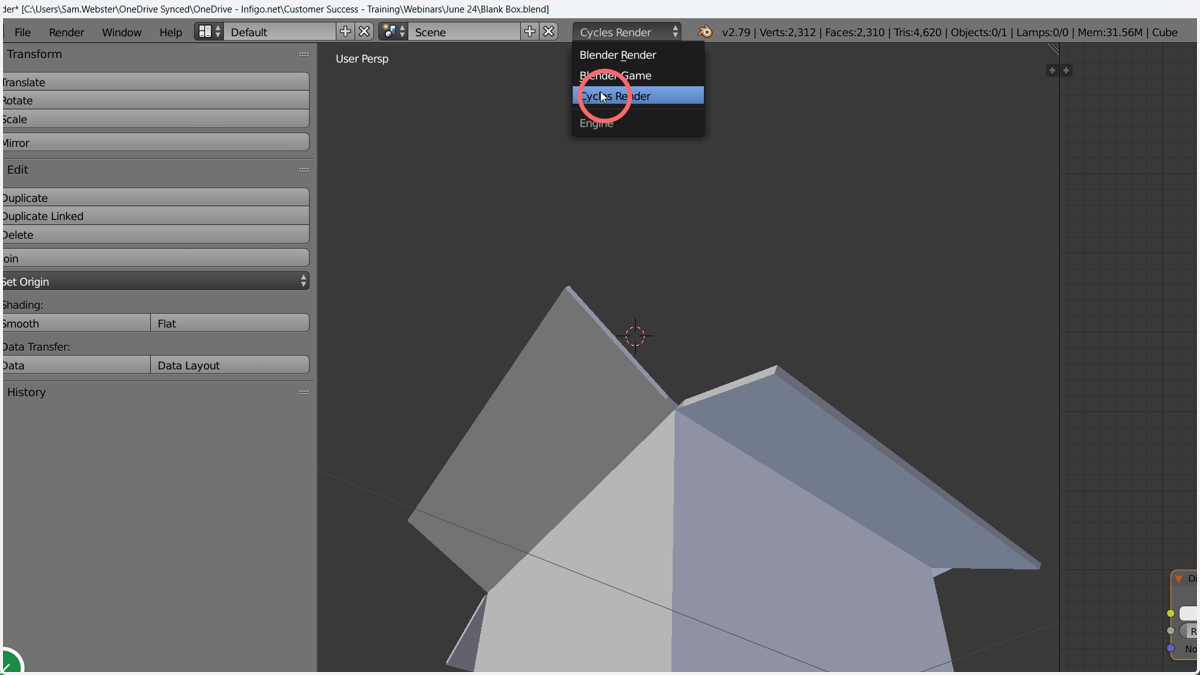1200x675 pixels.
Task: Click the Delete button
Action: tap(155, 235)
